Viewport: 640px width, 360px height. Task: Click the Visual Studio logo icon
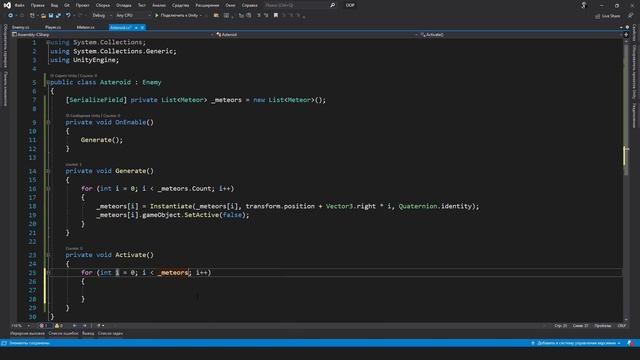(7, 5)
